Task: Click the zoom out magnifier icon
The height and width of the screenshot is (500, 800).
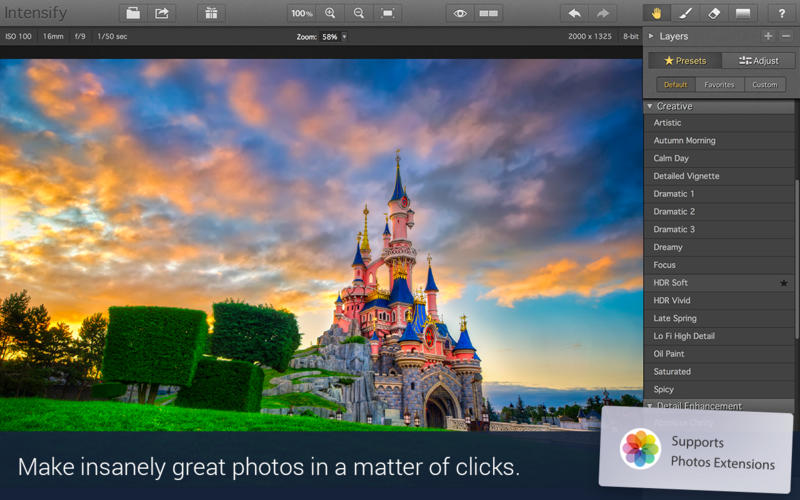Action: (359, 13)
